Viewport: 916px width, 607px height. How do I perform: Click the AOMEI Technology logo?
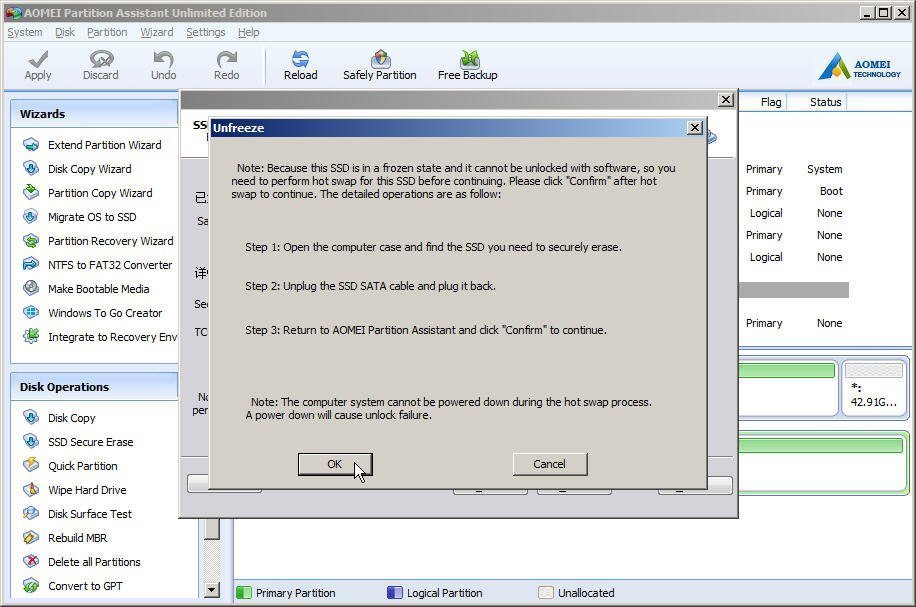point(859,66)
